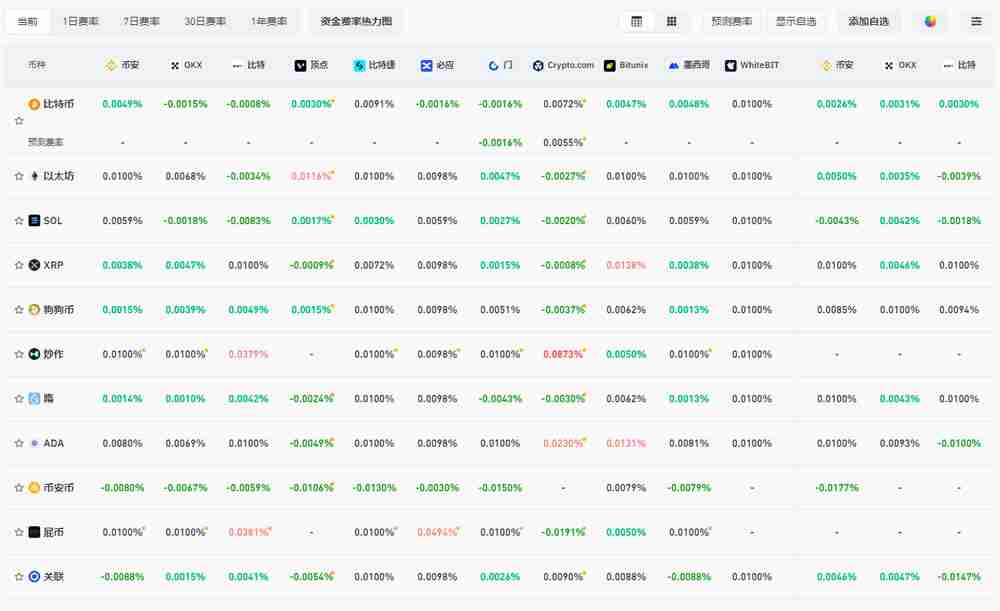Star the 以太坊 row as favorite

click(x=19, y=176)
